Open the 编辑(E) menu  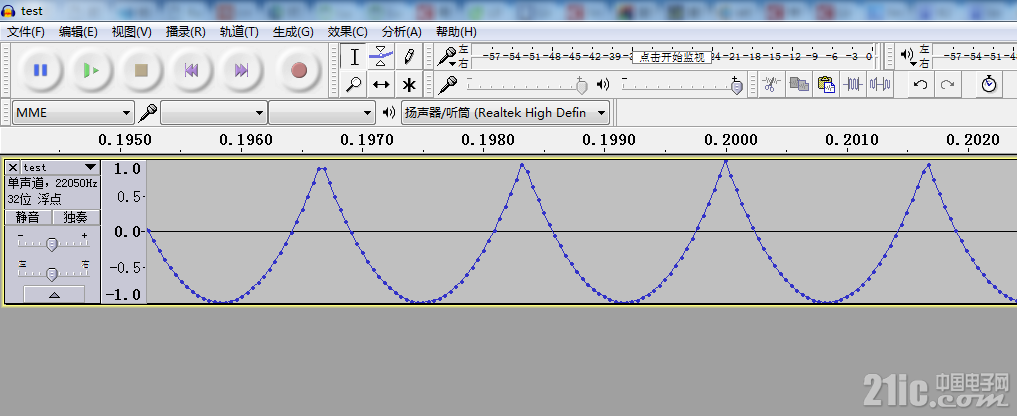pos(78,32)
